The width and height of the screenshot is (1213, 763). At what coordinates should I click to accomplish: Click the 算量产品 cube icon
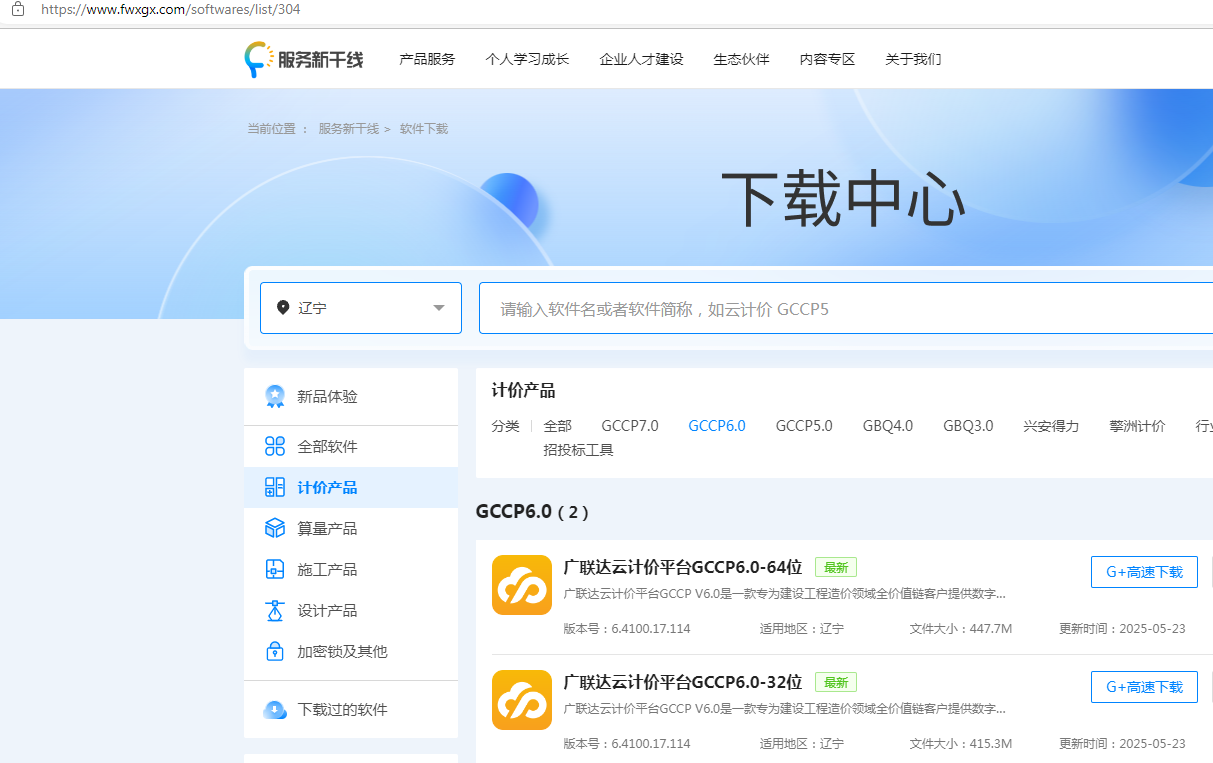275,528
